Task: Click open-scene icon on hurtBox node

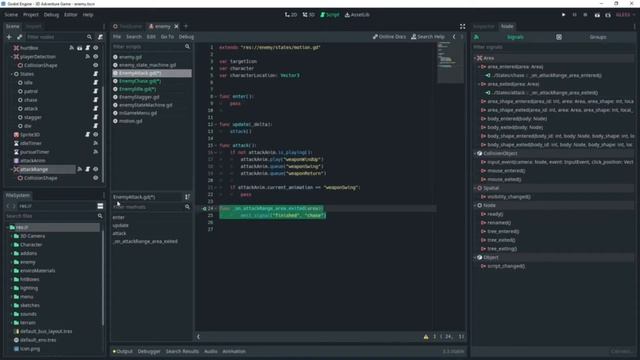Action: coord(80,48)
